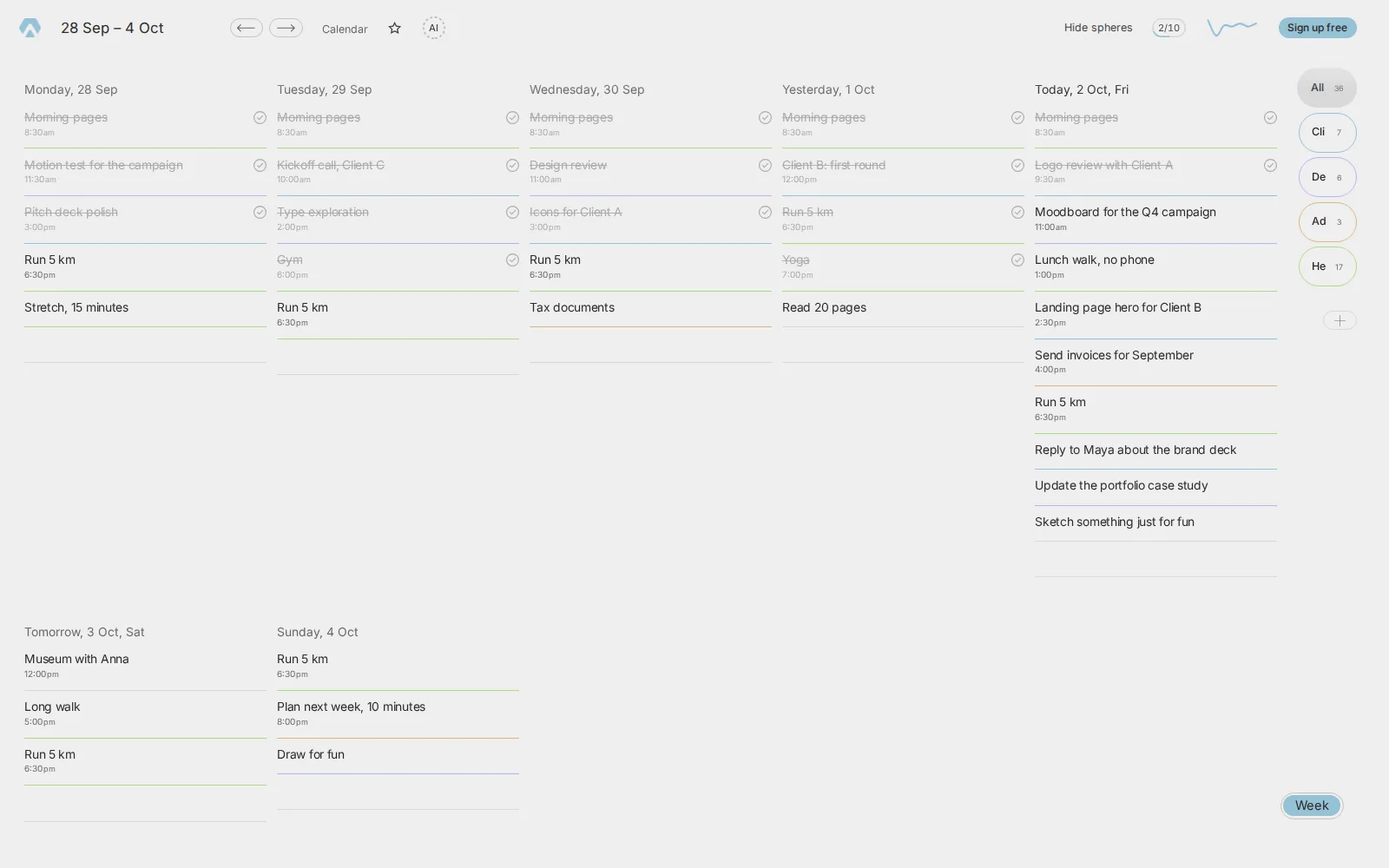Uncheck Thursday Yoga task
Viewport: 1389px width, 868px height.
1017,260
